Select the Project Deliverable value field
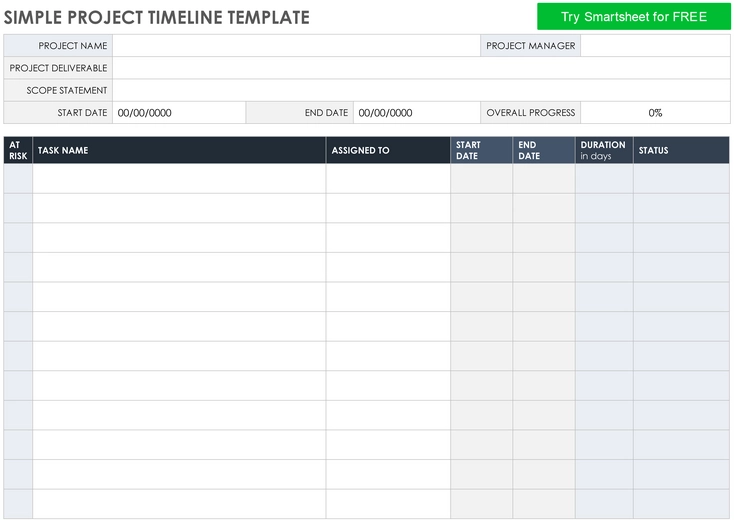Screen dimensions: 734x521 pyautogui.click(x=421, y=68)
